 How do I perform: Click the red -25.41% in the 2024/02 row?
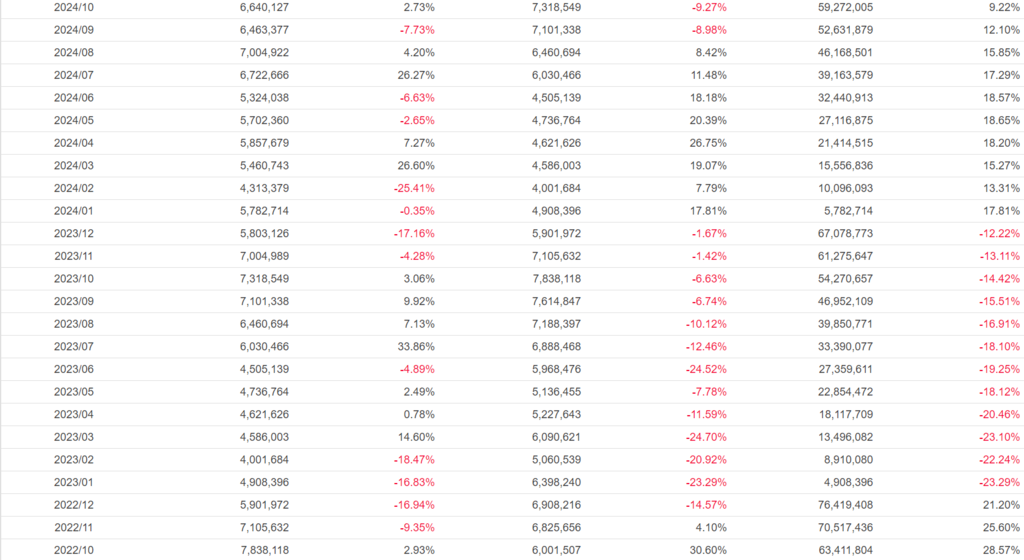coord(414,188)
